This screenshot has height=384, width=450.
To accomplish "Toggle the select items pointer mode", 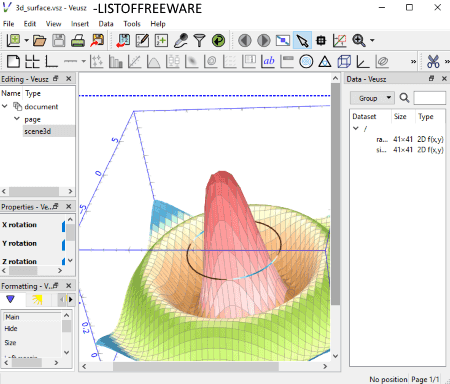I will (302, 41).
